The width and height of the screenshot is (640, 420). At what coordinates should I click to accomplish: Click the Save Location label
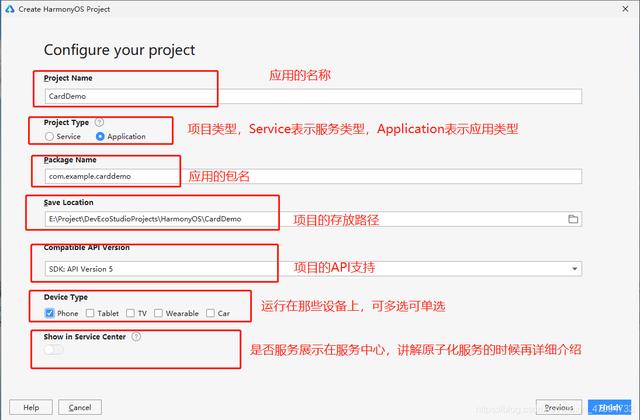69,202
